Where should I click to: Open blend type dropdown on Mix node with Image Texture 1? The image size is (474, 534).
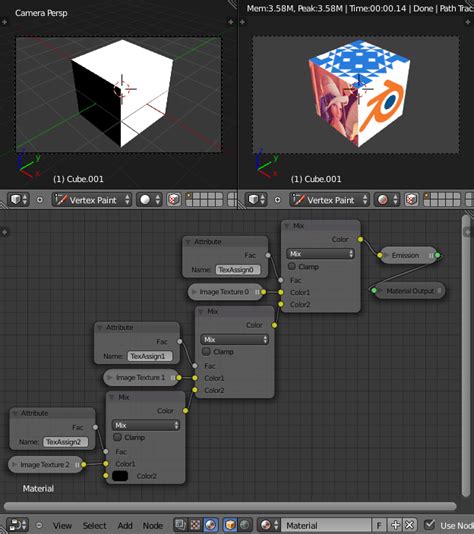[235, 339]
